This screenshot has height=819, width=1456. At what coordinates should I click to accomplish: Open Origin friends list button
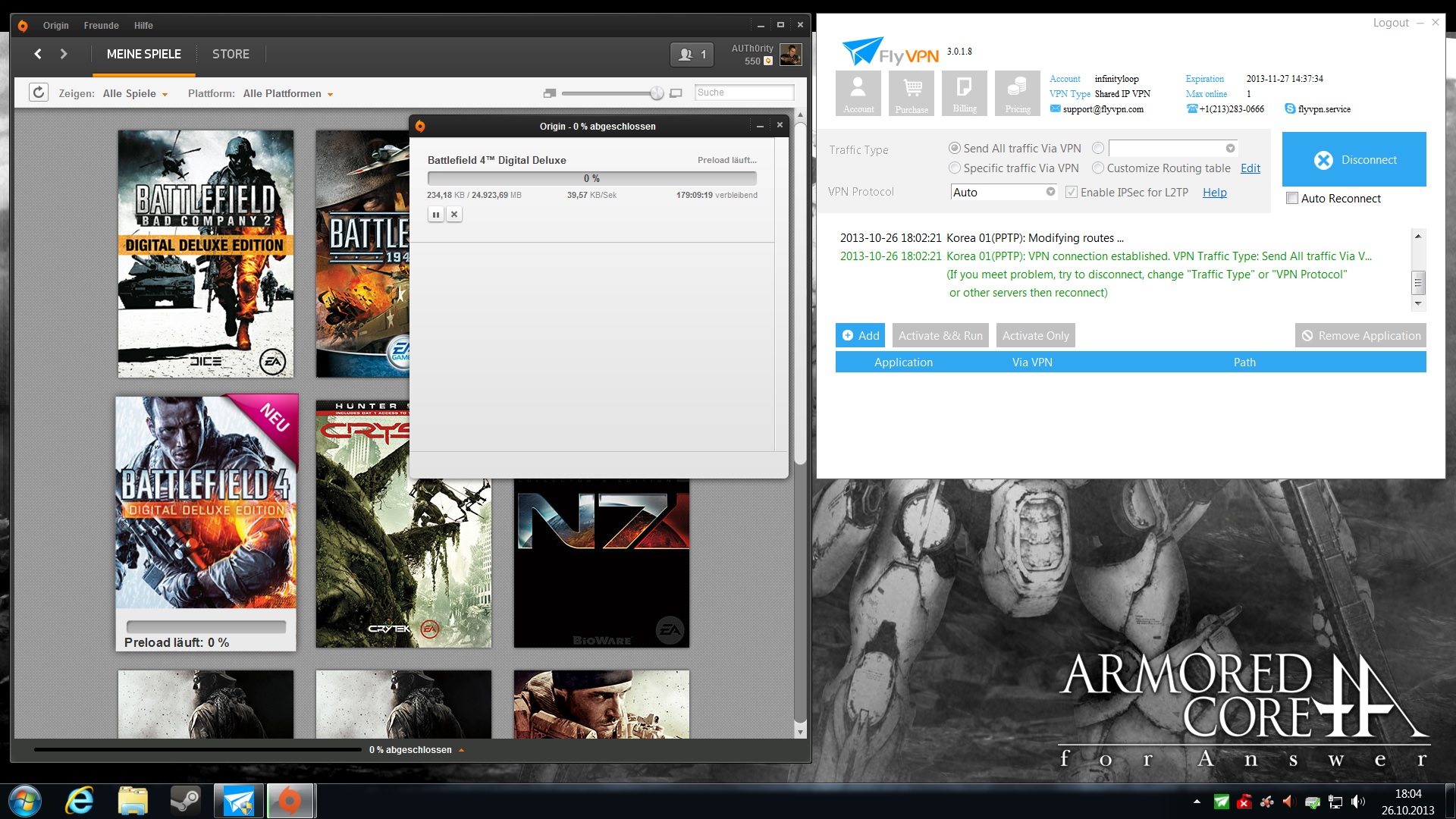pos(692,55)
